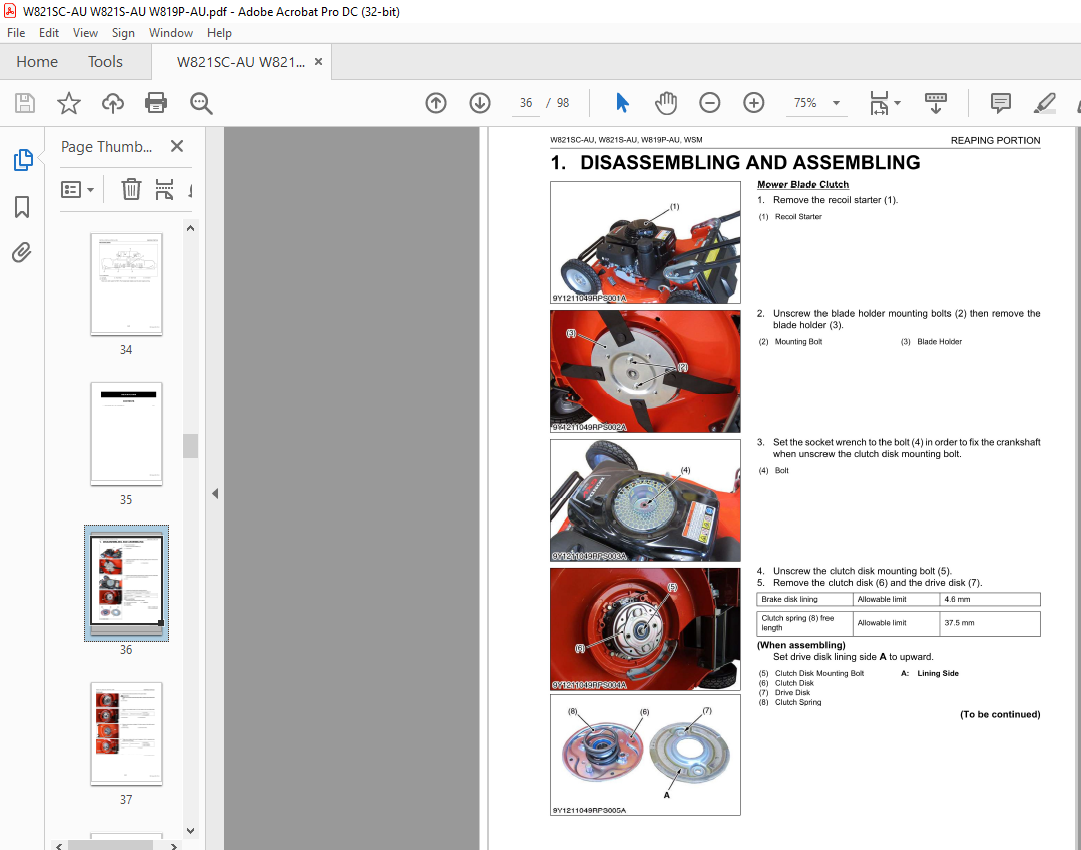
Task: Click the '4.6 mm' table cell
Action: (x=990, y=600)
